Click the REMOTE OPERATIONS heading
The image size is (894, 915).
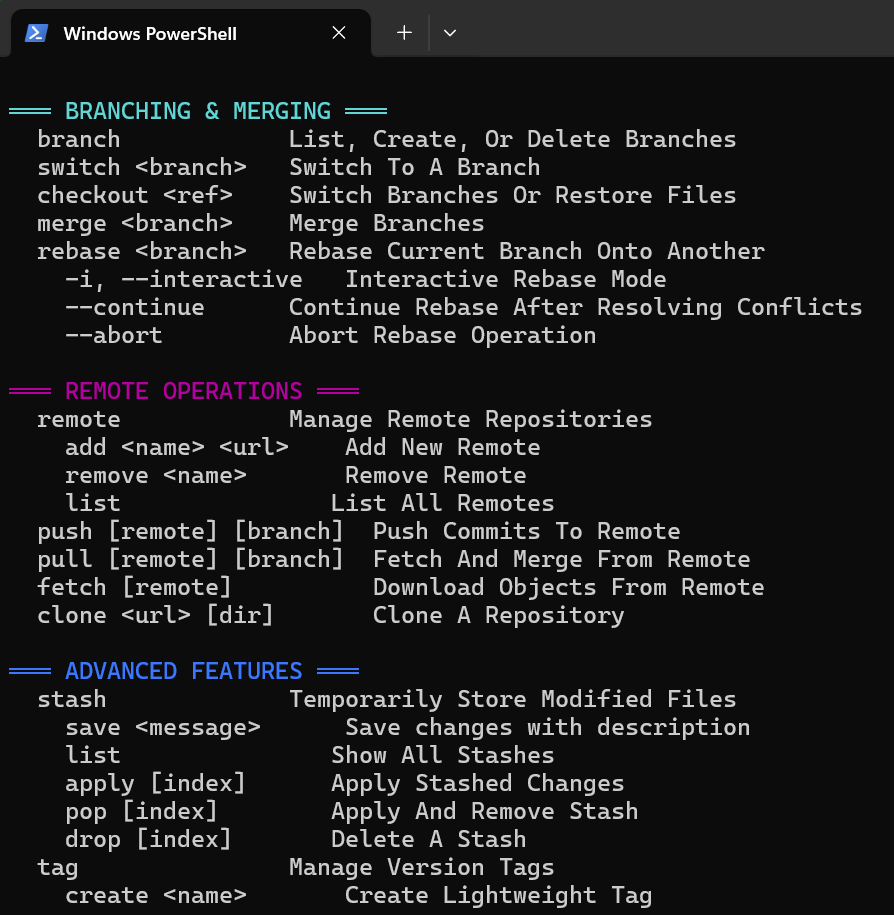183,391
